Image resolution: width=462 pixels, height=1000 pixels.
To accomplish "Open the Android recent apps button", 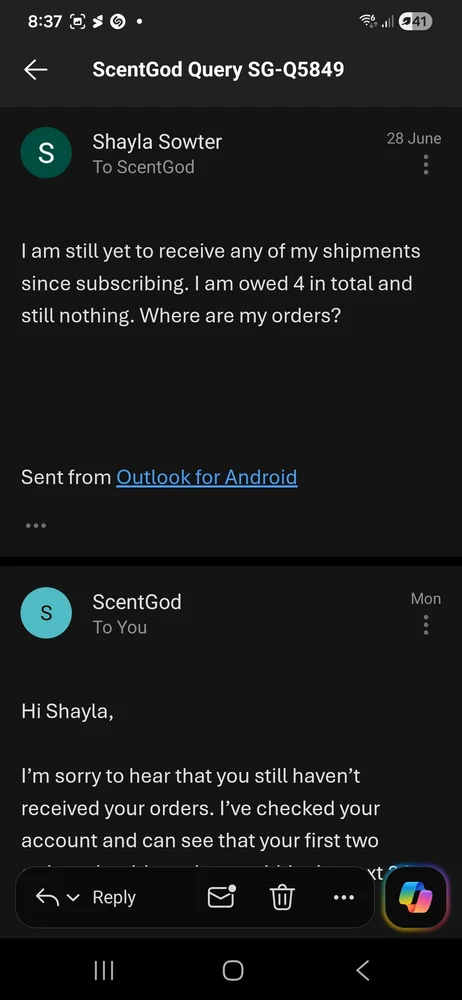I will pos(104,971).
